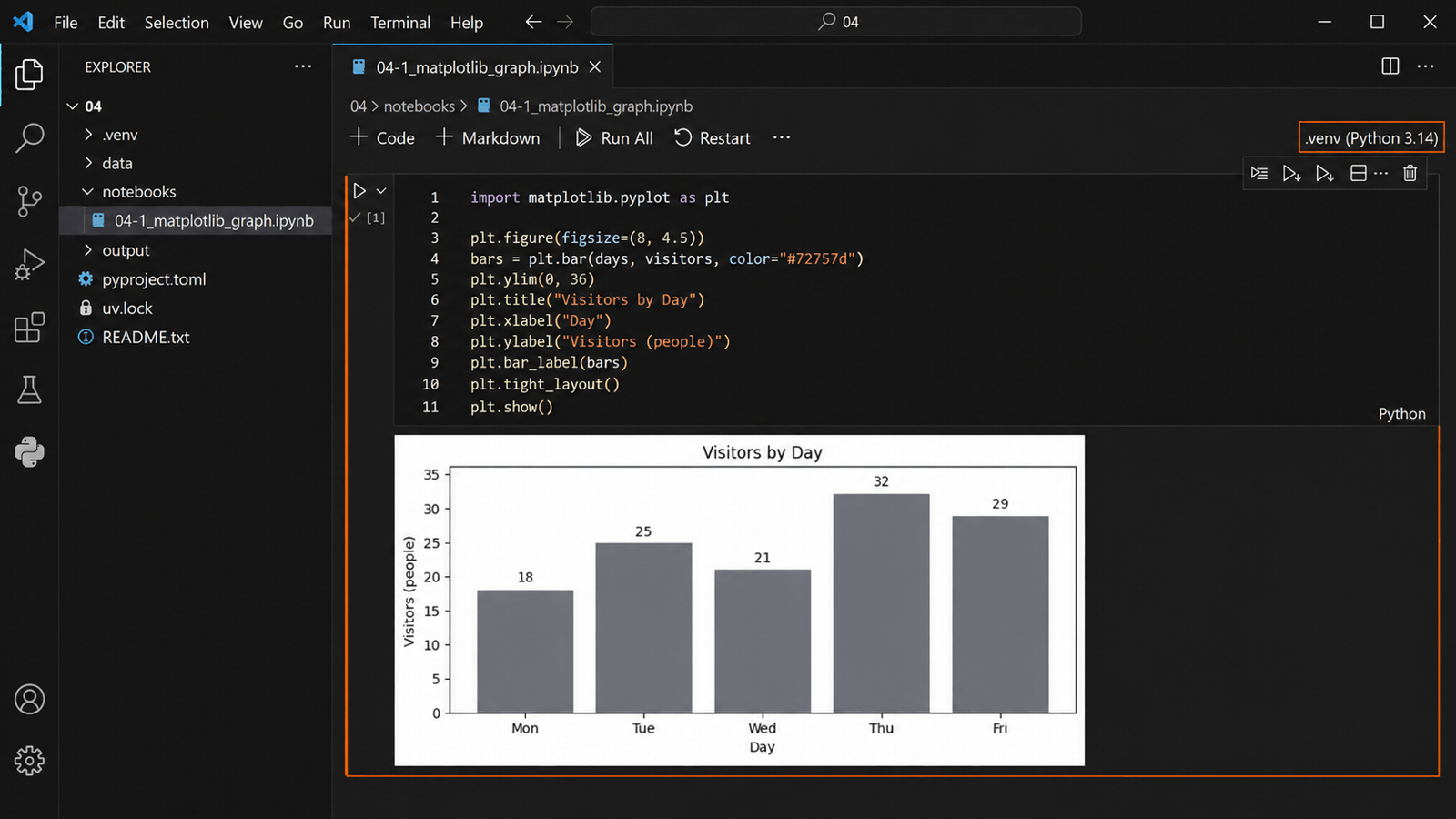Add a new Markdown cell

pos(488,138)
